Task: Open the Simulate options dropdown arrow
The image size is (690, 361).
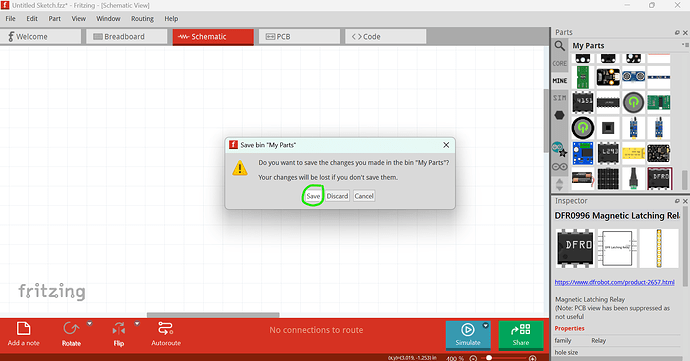Action: tap(485, 325)
